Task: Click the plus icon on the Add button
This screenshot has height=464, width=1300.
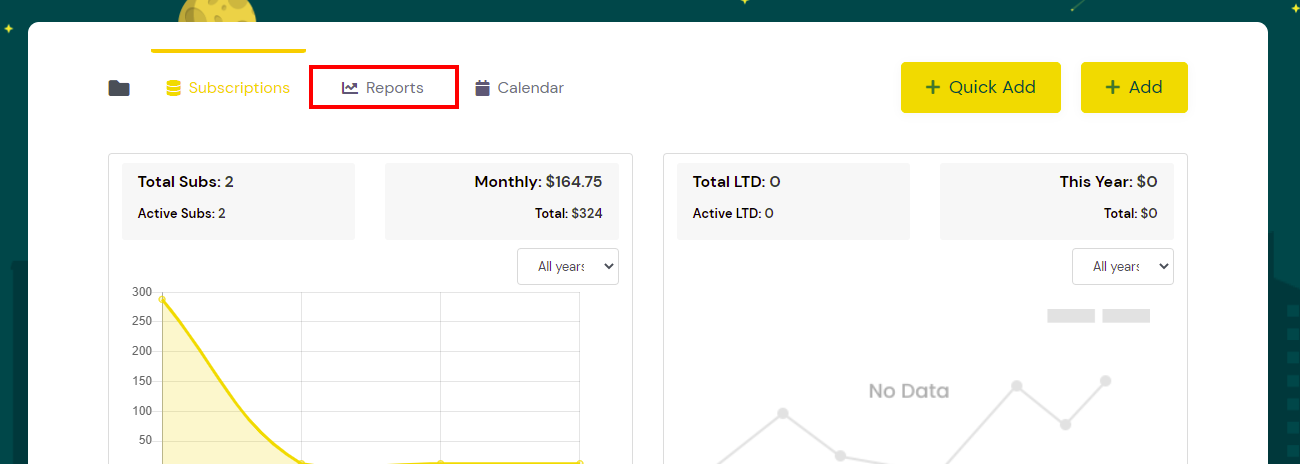Action: [1113, 87]
